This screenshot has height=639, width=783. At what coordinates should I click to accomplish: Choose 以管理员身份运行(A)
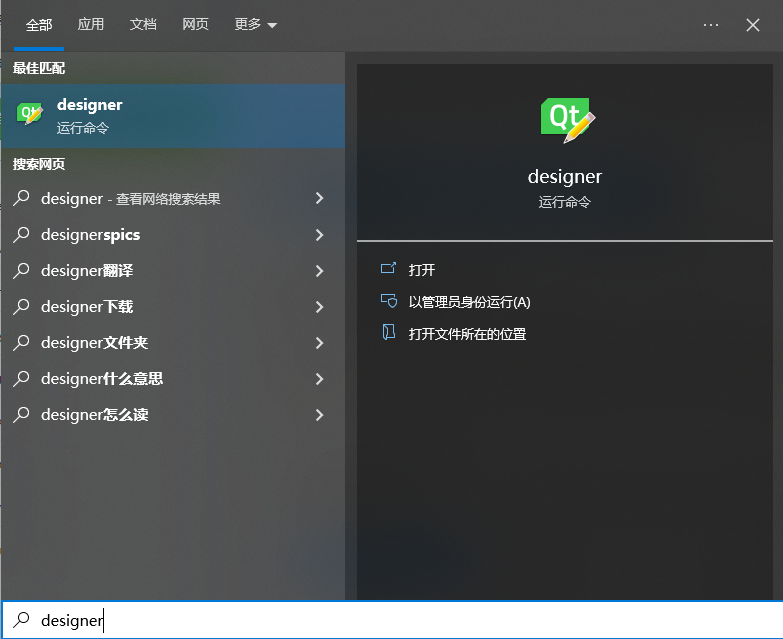(x=469, y=302)
